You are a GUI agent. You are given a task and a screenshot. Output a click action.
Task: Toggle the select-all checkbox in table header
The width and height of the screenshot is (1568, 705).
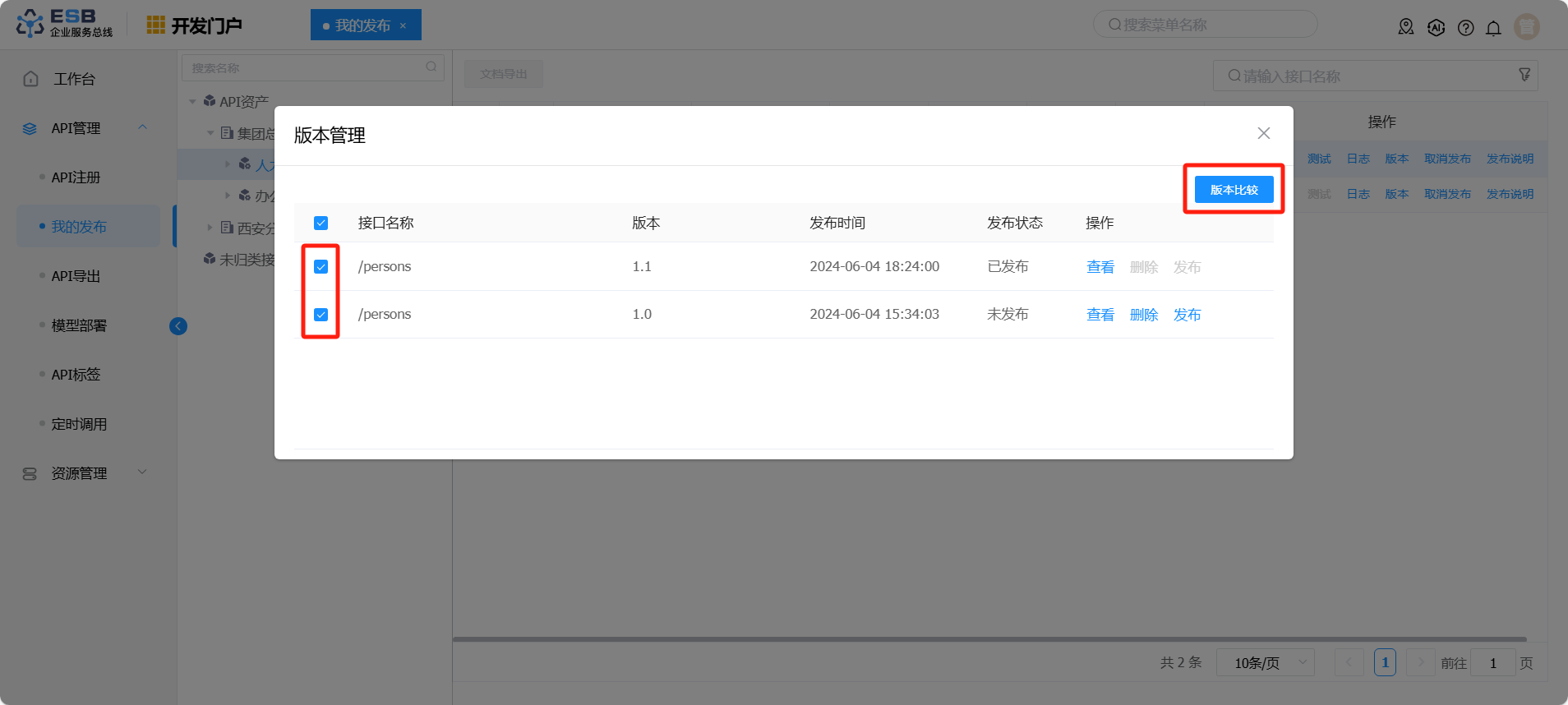tap(321, 223)
